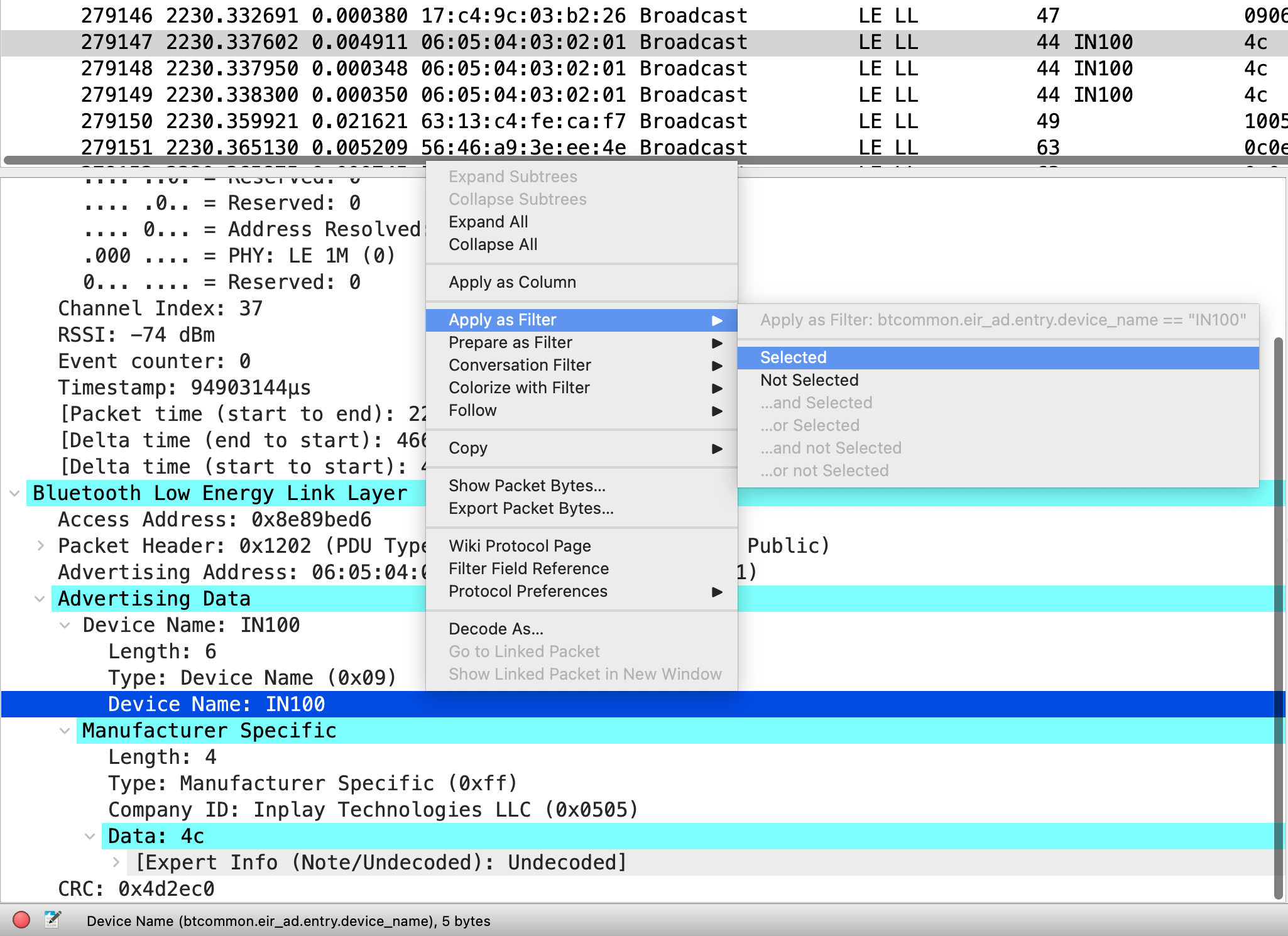
Task: Collapse the Device Name: IN100 subtree
Action: 65,624
